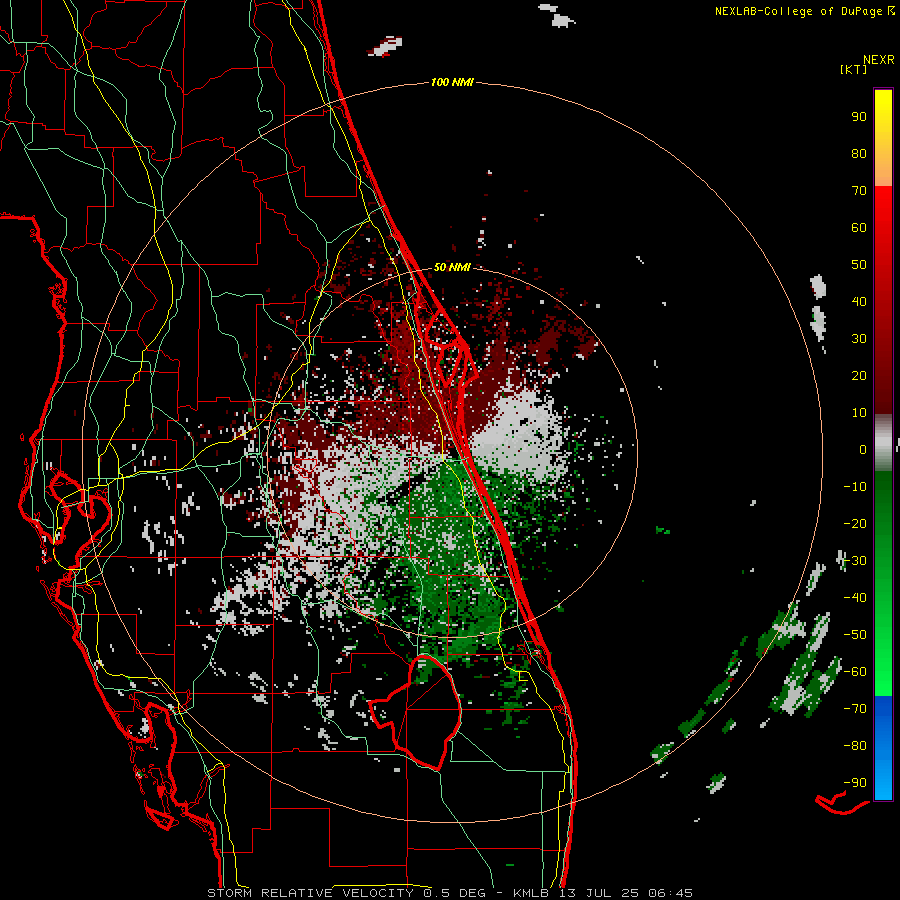The width and height of the screenshot is (900, 900).
Task: Click the -80 value on velocity scale
Action: (x=855, y=746)
